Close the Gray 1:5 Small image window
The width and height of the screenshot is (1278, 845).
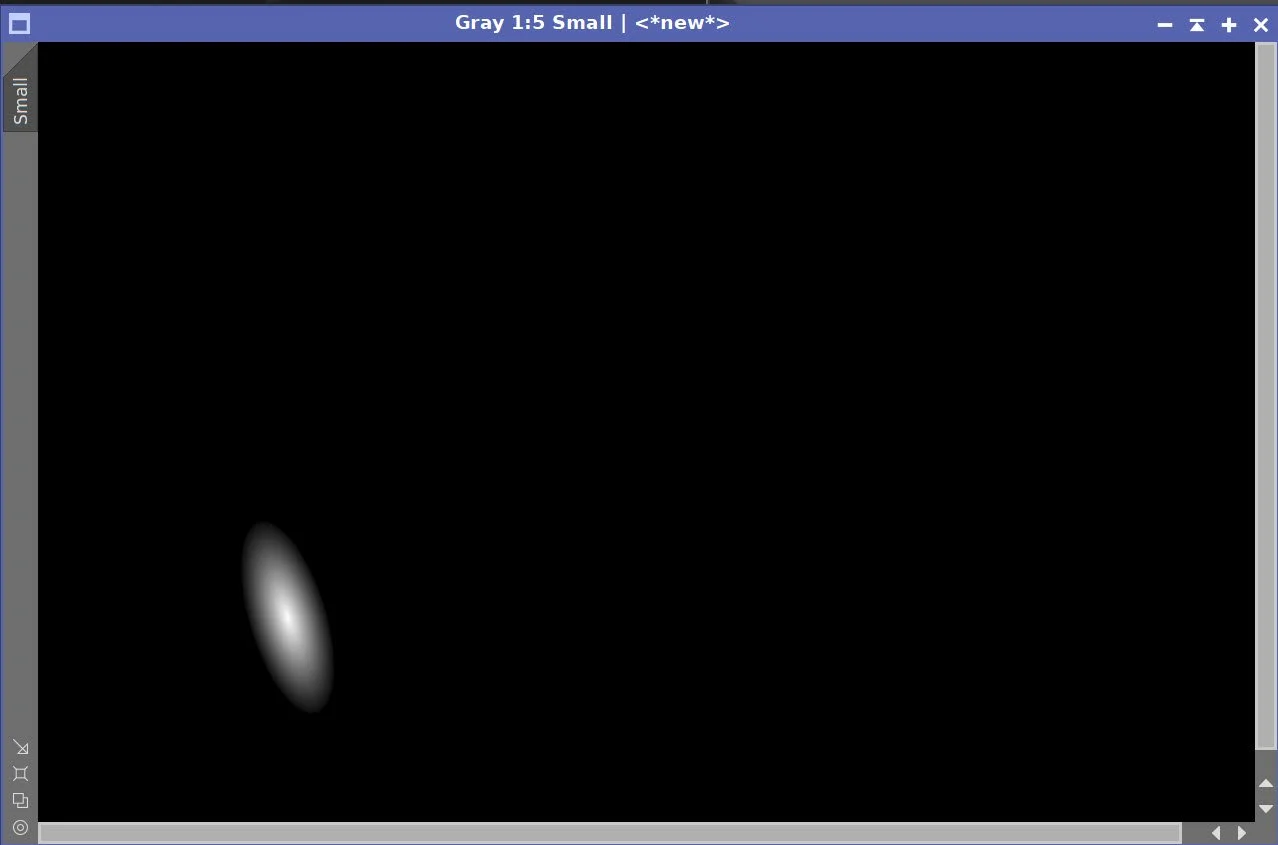[1261, 24]
